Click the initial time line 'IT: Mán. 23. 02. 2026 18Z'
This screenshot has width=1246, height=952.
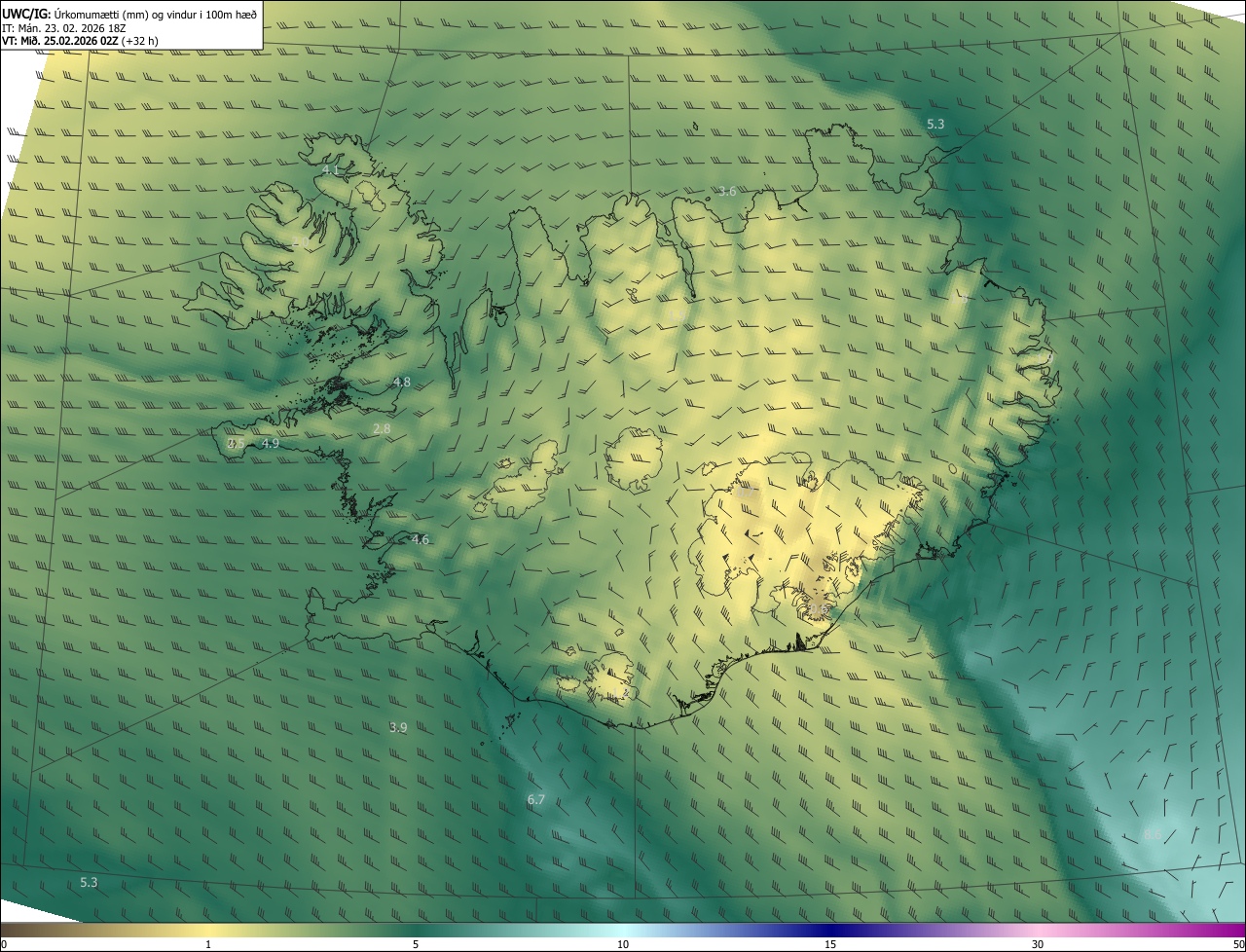63,28
